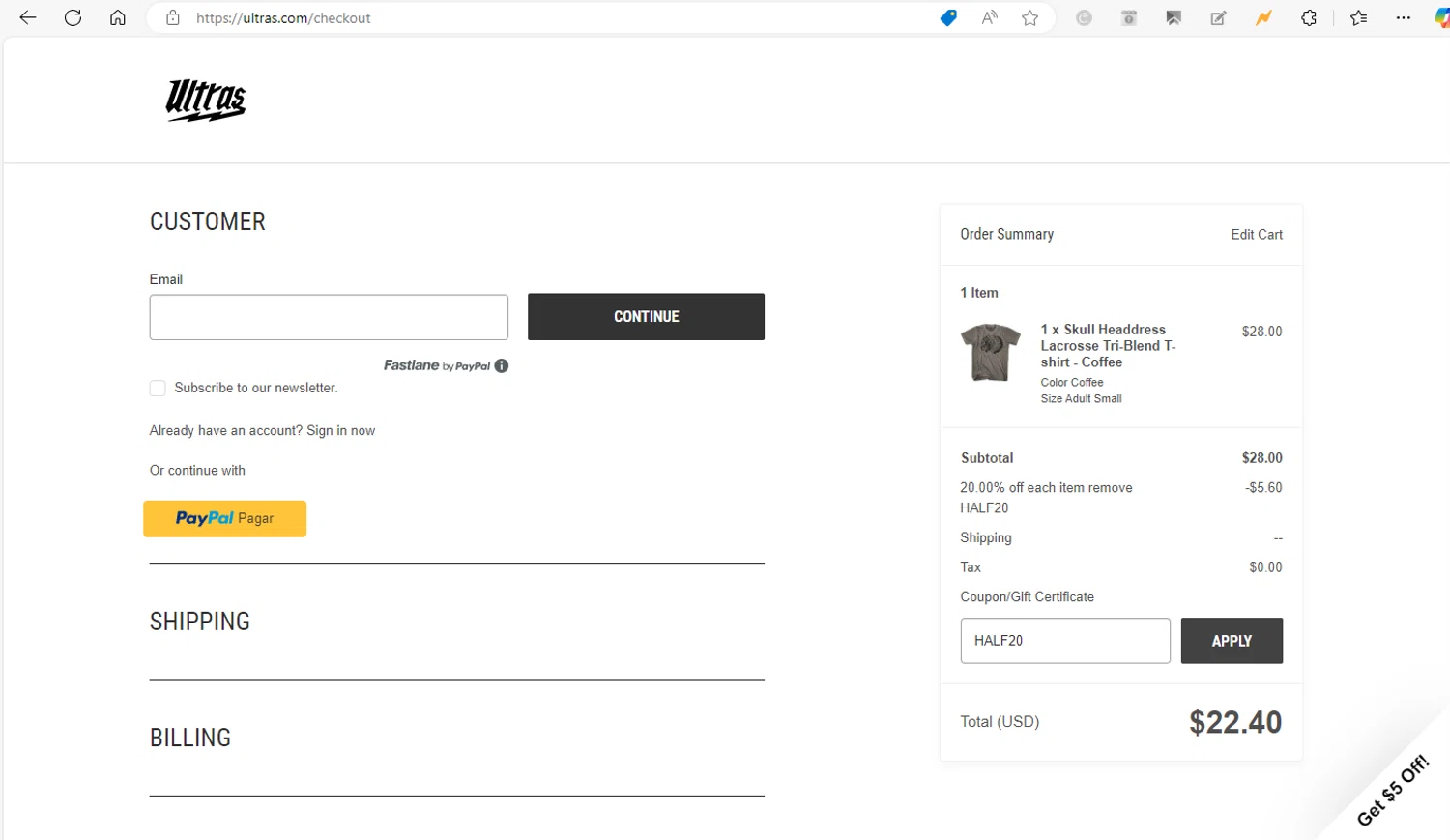
Task: Go back to the previous page
Action: [x=28, y=17]
